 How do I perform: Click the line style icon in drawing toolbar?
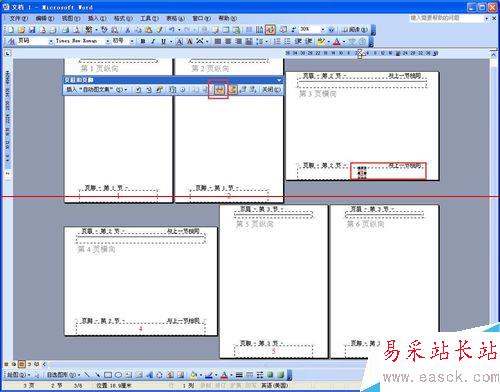[239, 375]
